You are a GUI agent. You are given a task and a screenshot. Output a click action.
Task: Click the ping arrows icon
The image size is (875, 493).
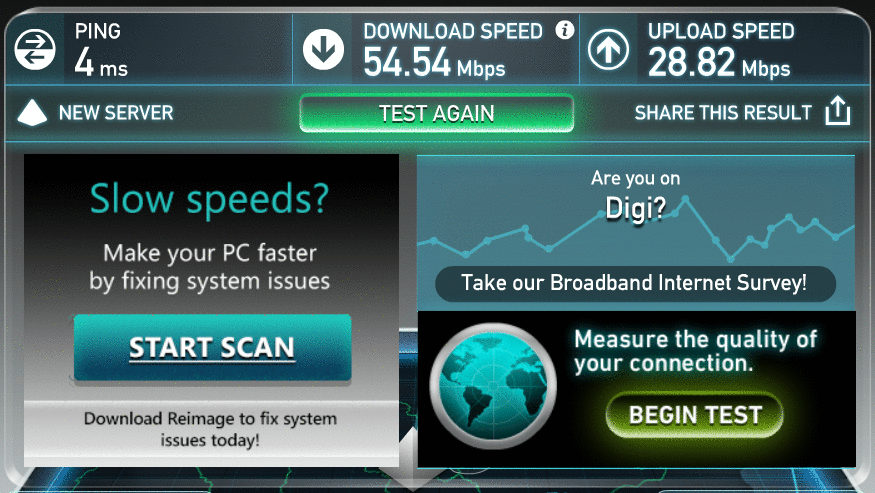35,50
